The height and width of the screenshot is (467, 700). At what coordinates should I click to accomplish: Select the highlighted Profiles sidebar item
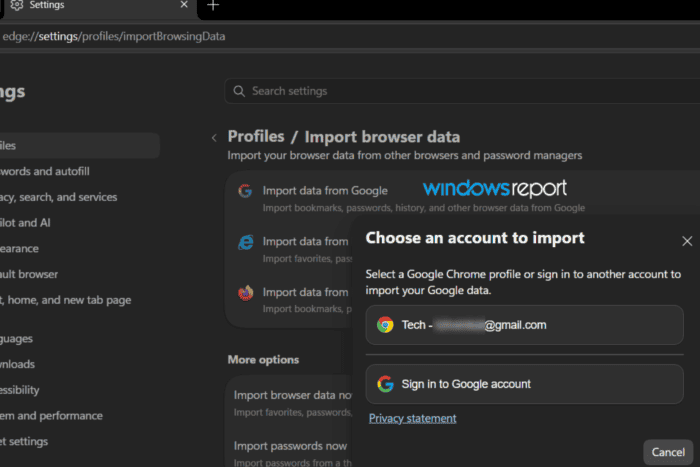coord(80,146)
